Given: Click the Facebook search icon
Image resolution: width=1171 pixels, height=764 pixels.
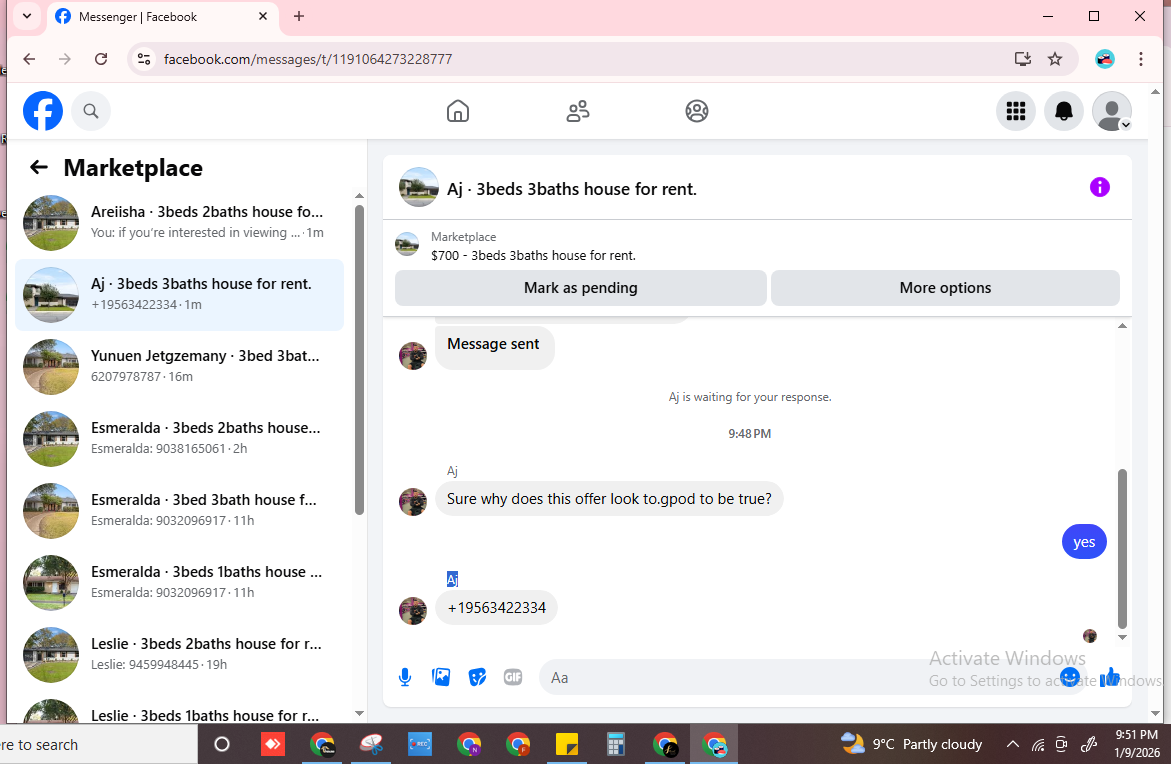Looking at the screenshot, I should 91,111.
